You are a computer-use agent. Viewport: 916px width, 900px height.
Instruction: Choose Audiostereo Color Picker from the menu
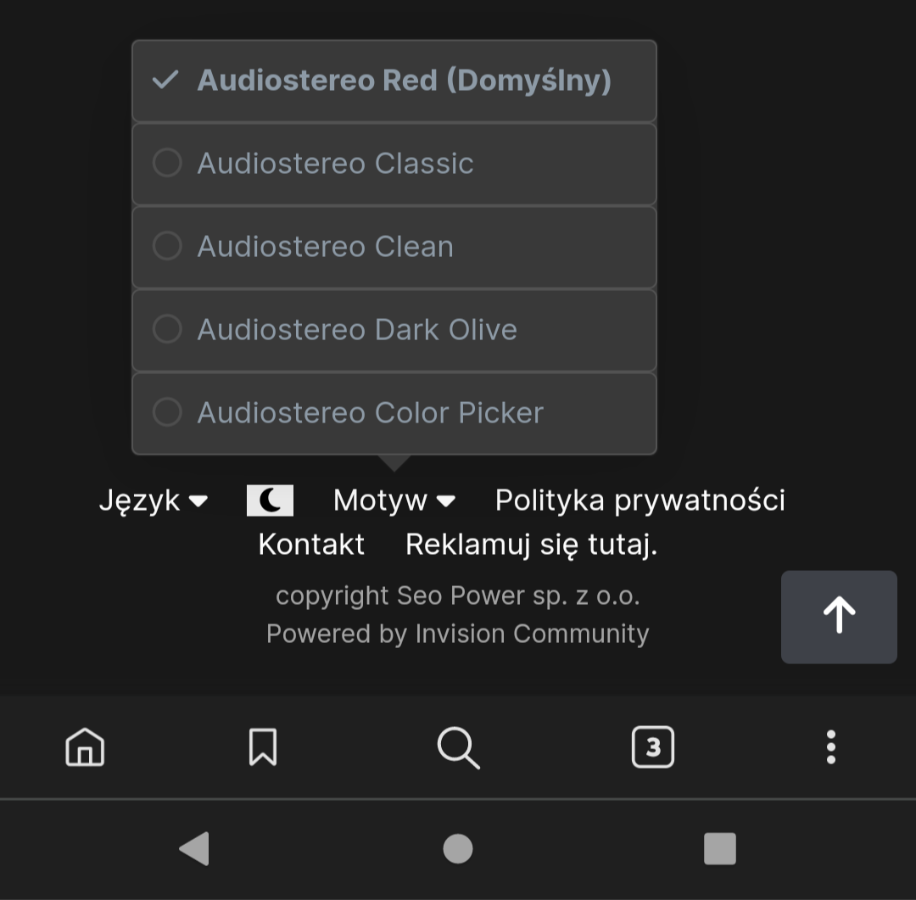pyautogui.click(x=394, y=413)
